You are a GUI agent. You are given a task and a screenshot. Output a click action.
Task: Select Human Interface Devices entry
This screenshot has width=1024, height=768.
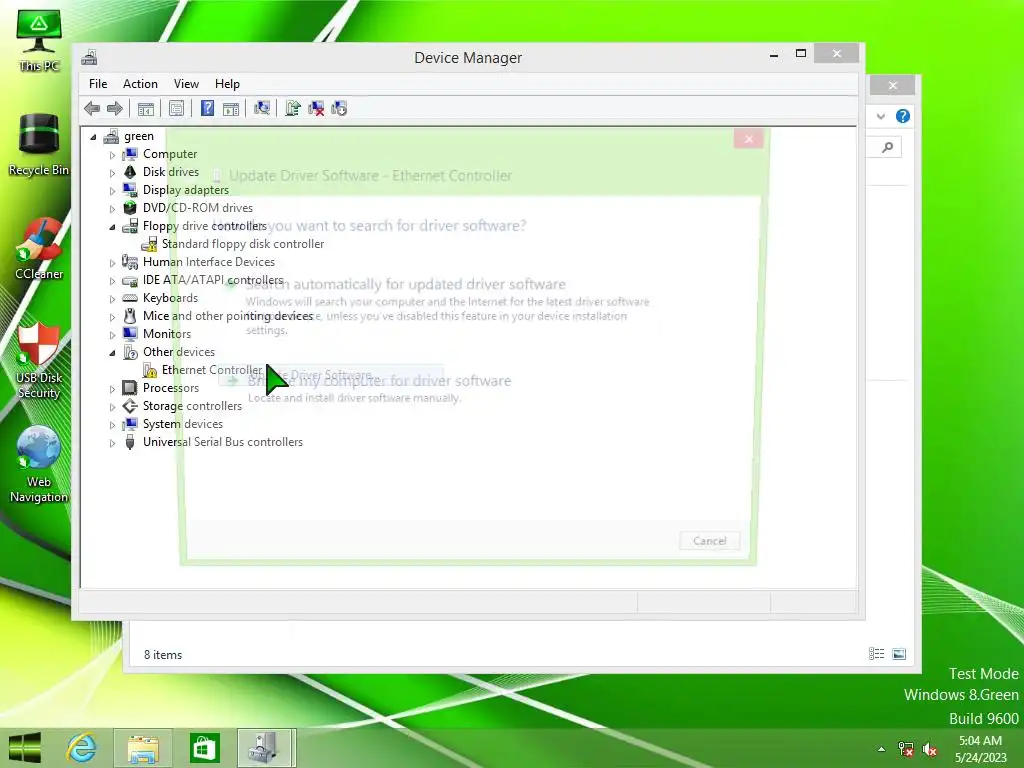coord(208,262)
